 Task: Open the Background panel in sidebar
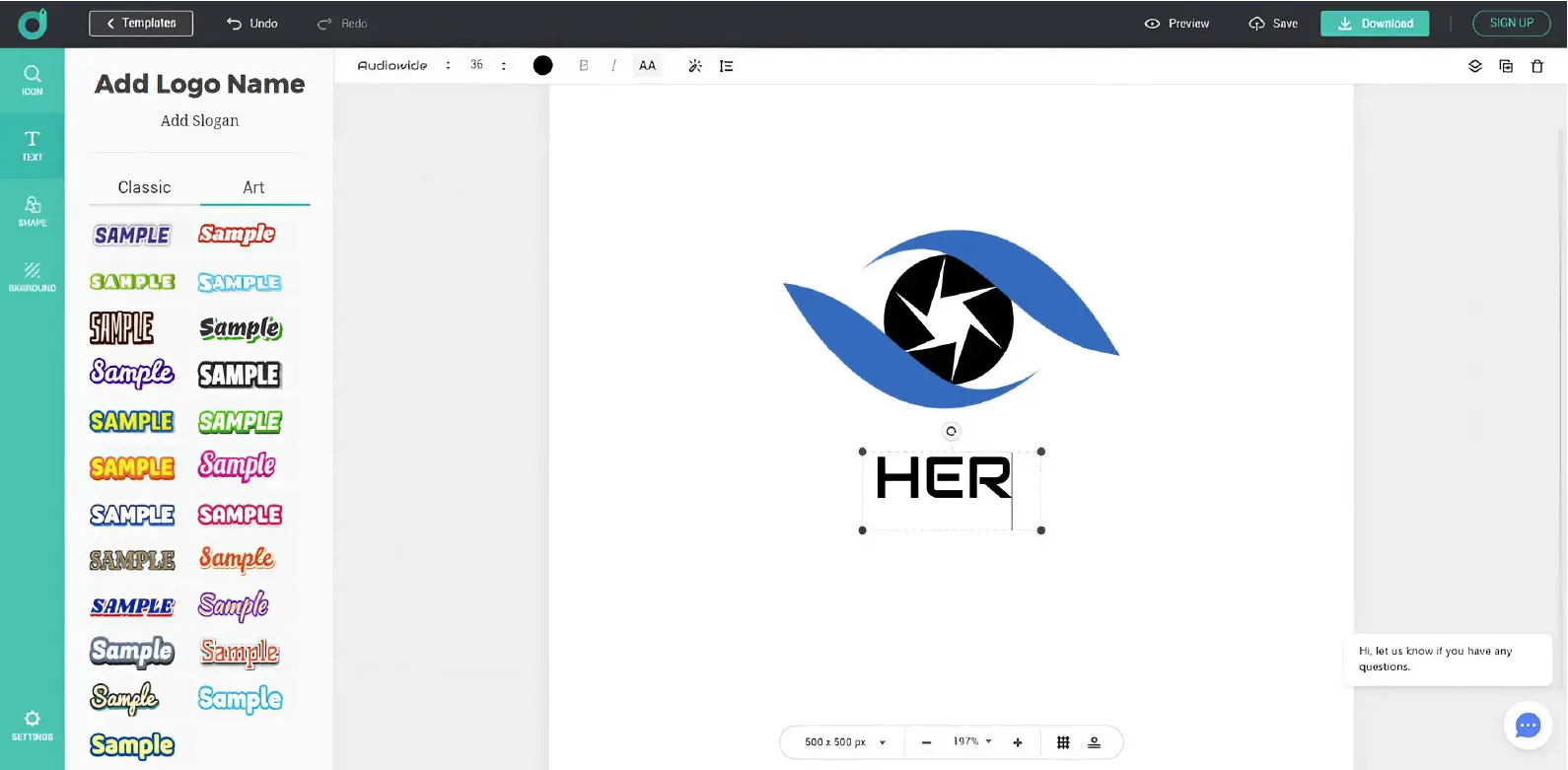pyautogui.click(x=33, y=276)
